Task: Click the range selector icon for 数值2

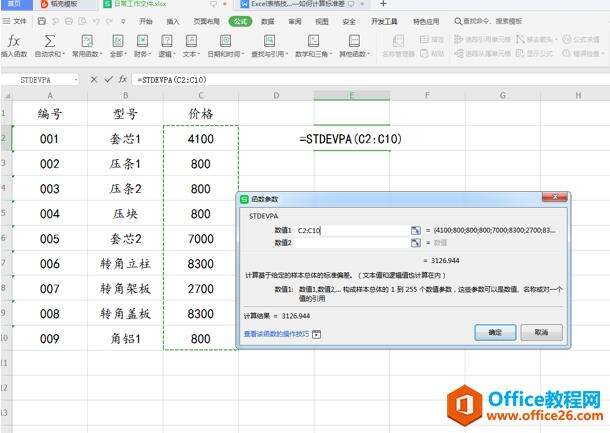Action: [x=415, y=243]
